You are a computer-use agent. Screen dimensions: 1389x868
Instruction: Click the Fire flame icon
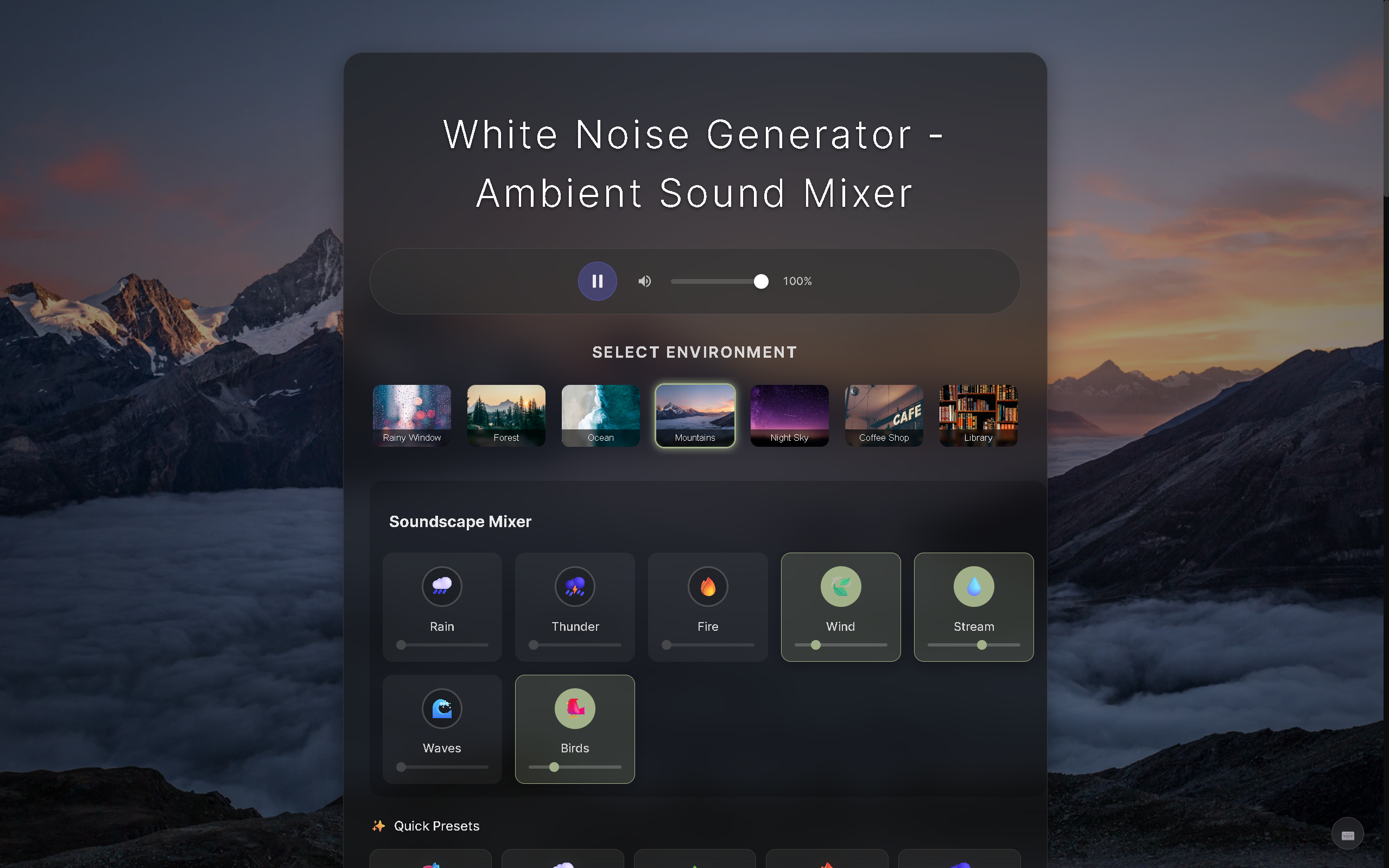(708, 586)
